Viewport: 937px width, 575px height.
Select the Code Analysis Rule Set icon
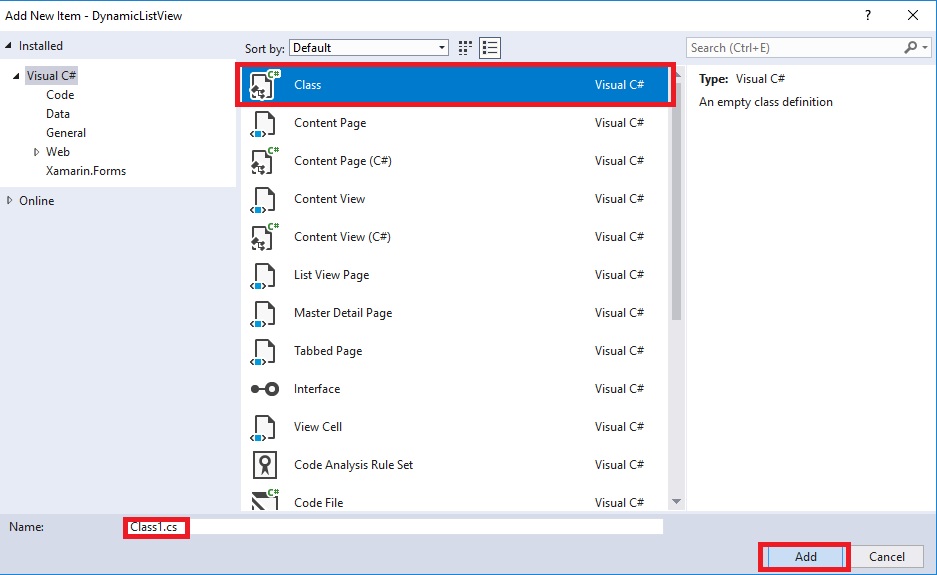[265, 465]
